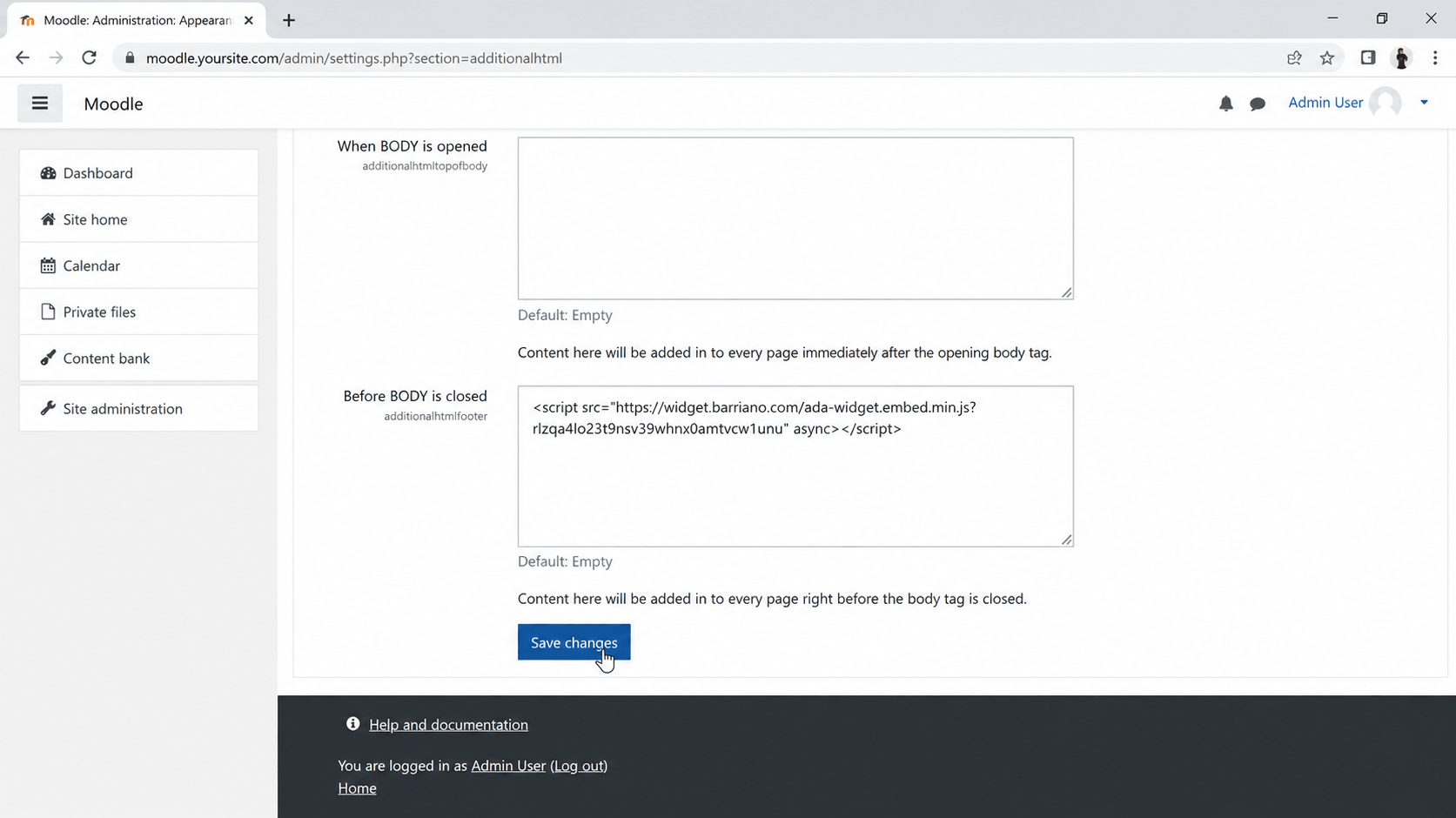Share this page from address bar
Screen dimensions: 1456x818
coord(1294,58)
